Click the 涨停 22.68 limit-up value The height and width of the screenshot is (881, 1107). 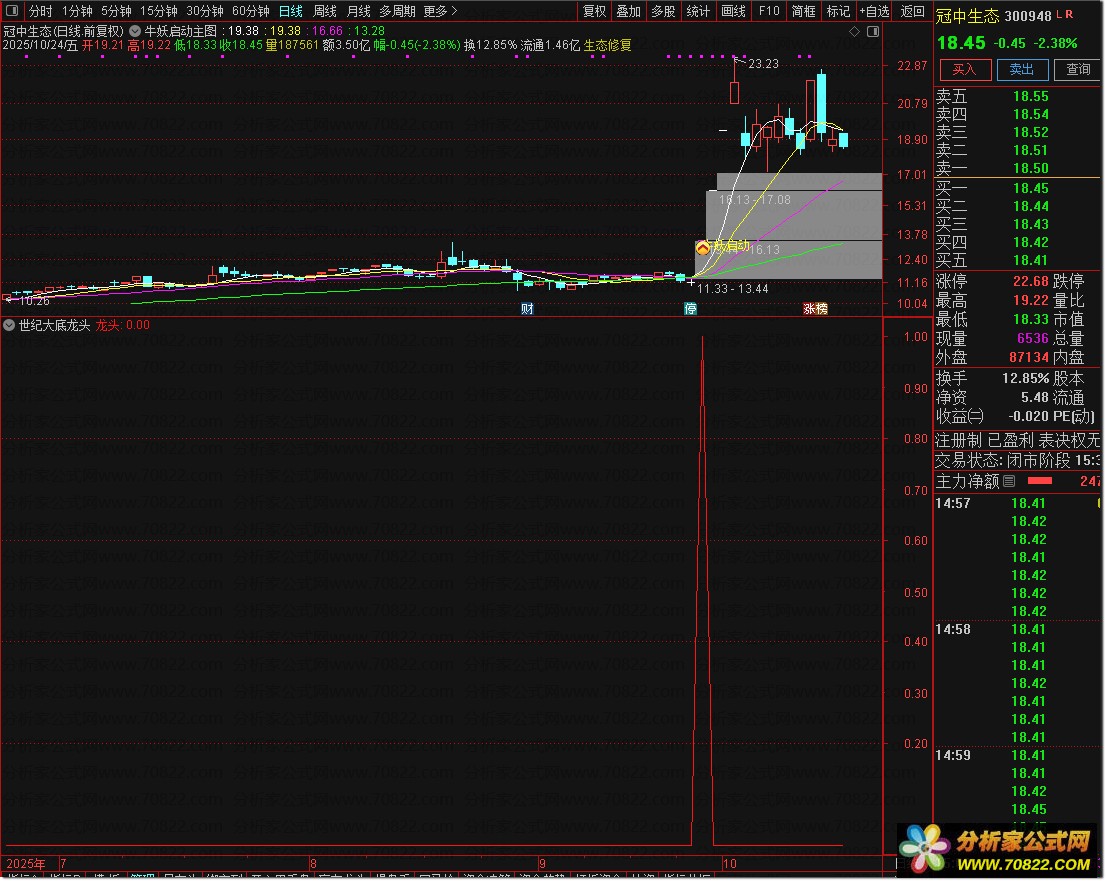click(x=1031, y=282)
